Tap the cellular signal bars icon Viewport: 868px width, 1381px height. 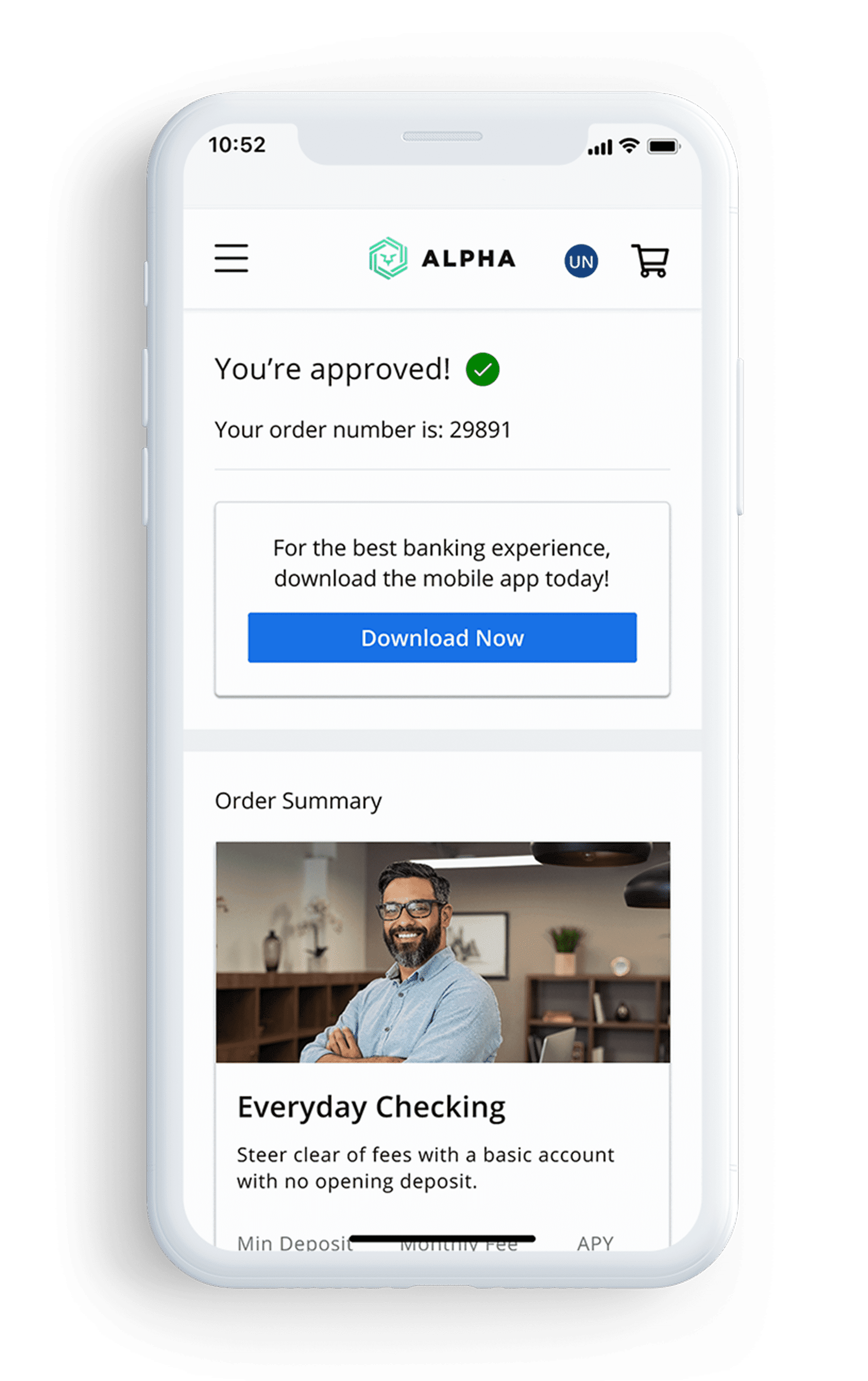[x=600, y=147]
